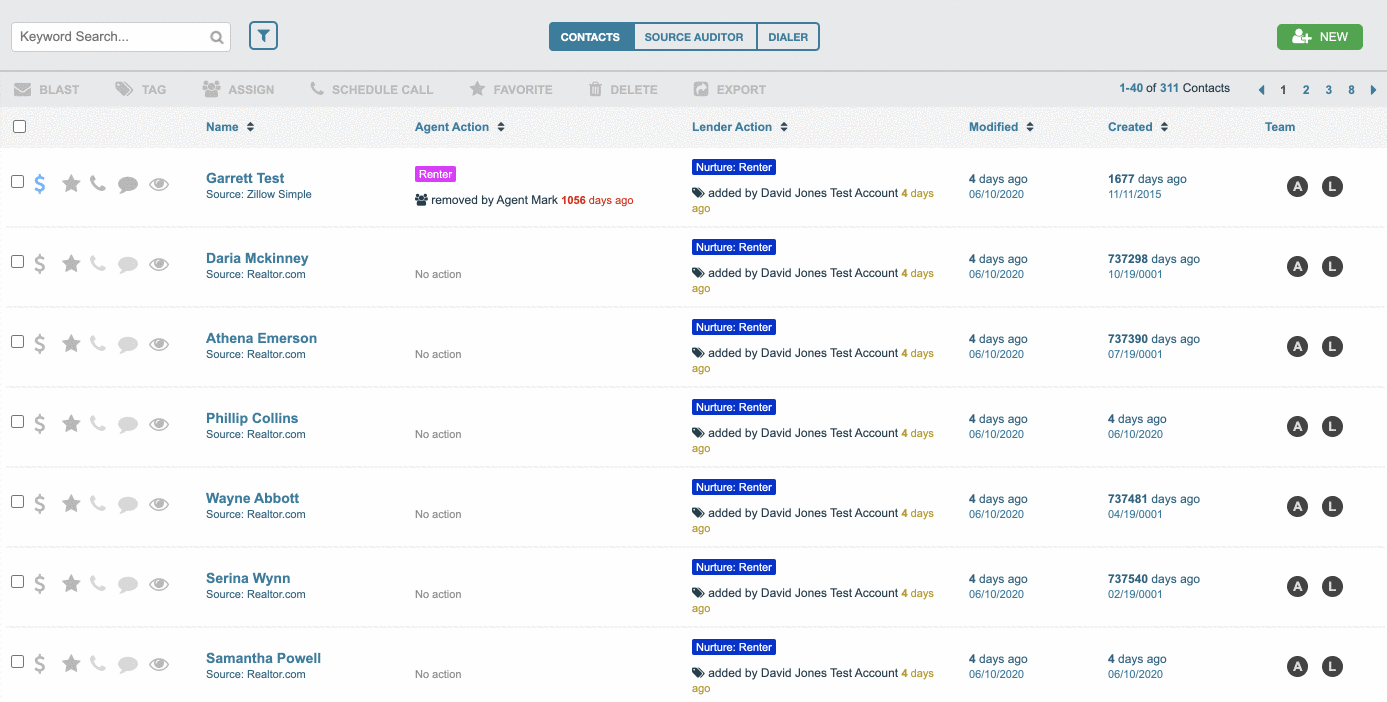The height and width of the screenshot is (702, 1387).
Task: Toggle the eye icon for Serina Wynn
Action: point(159,584)
